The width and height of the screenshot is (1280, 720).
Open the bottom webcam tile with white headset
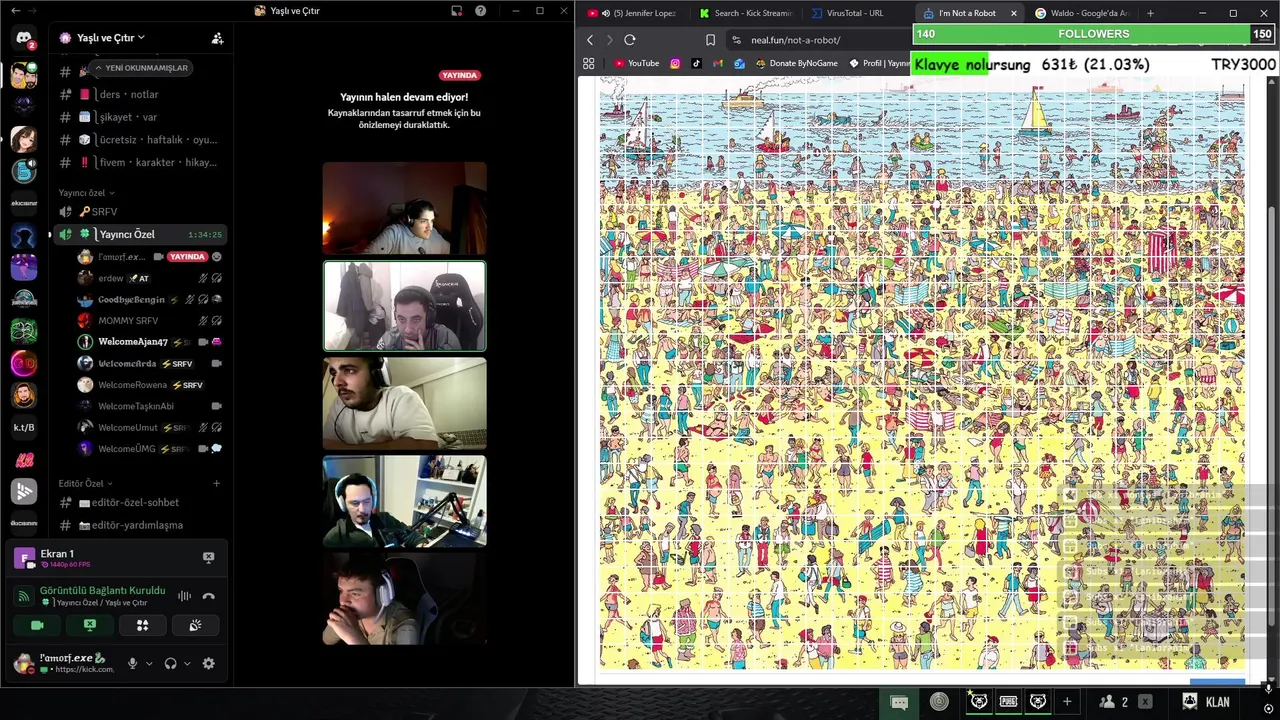(404, 598)
